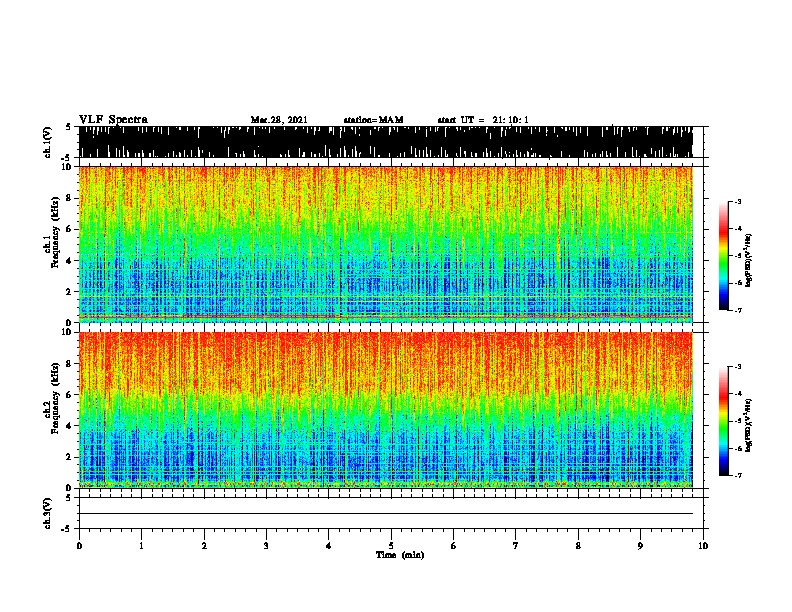The width and height of the screenshot is (792, 612).
Task: Click the "9" minute tick label
Action: coord(640,546)
